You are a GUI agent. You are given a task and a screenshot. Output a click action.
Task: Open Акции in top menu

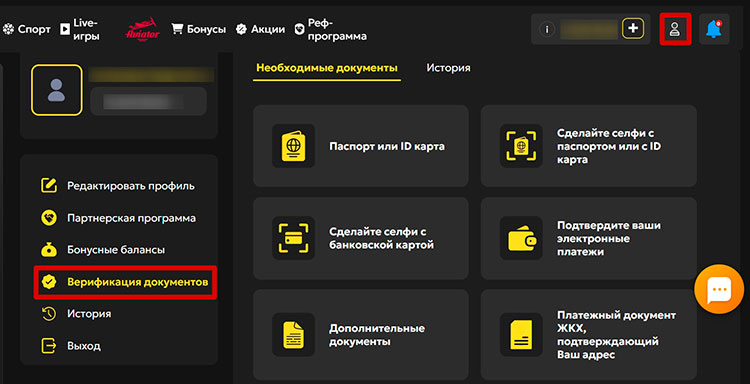(x=268, y=29)
